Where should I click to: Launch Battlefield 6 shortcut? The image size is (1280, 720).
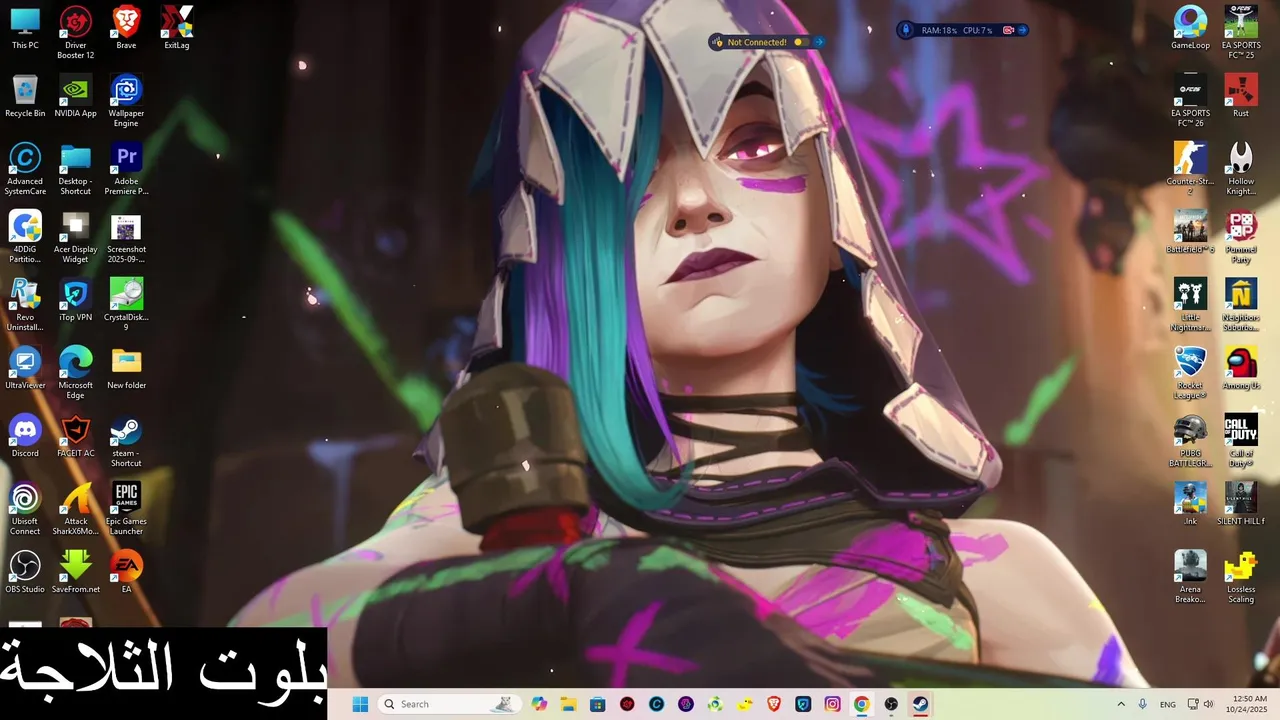[1190, 233]
